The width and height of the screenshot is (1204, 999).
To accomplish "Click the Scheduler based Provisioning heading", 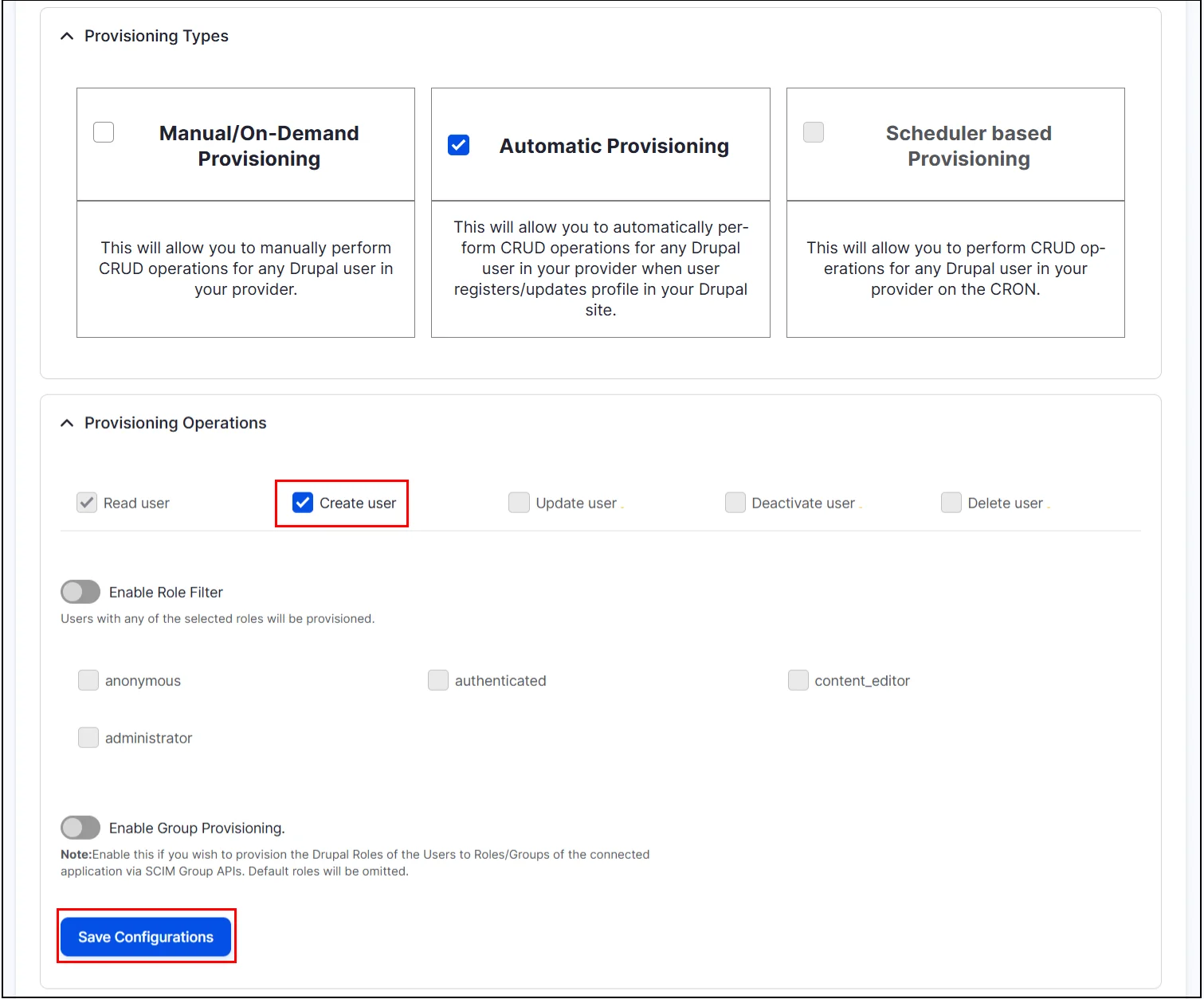I will click(969, 146).
